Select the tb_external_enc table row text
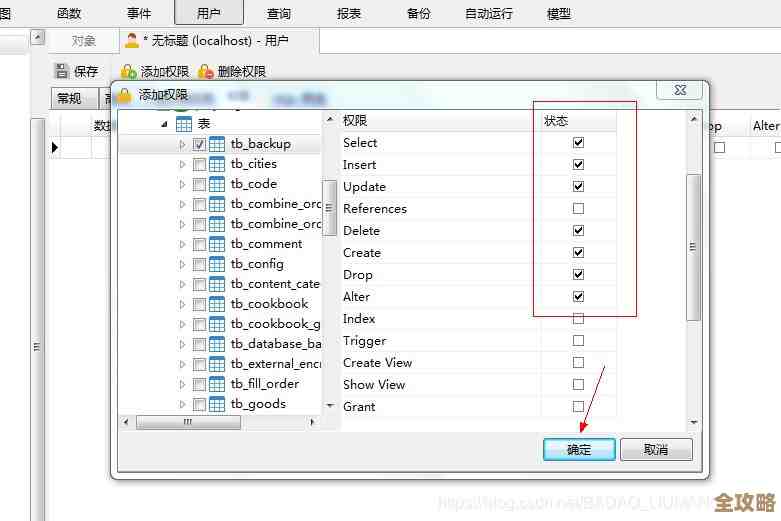This screenshot has height=521, width=781. point(276,364)
